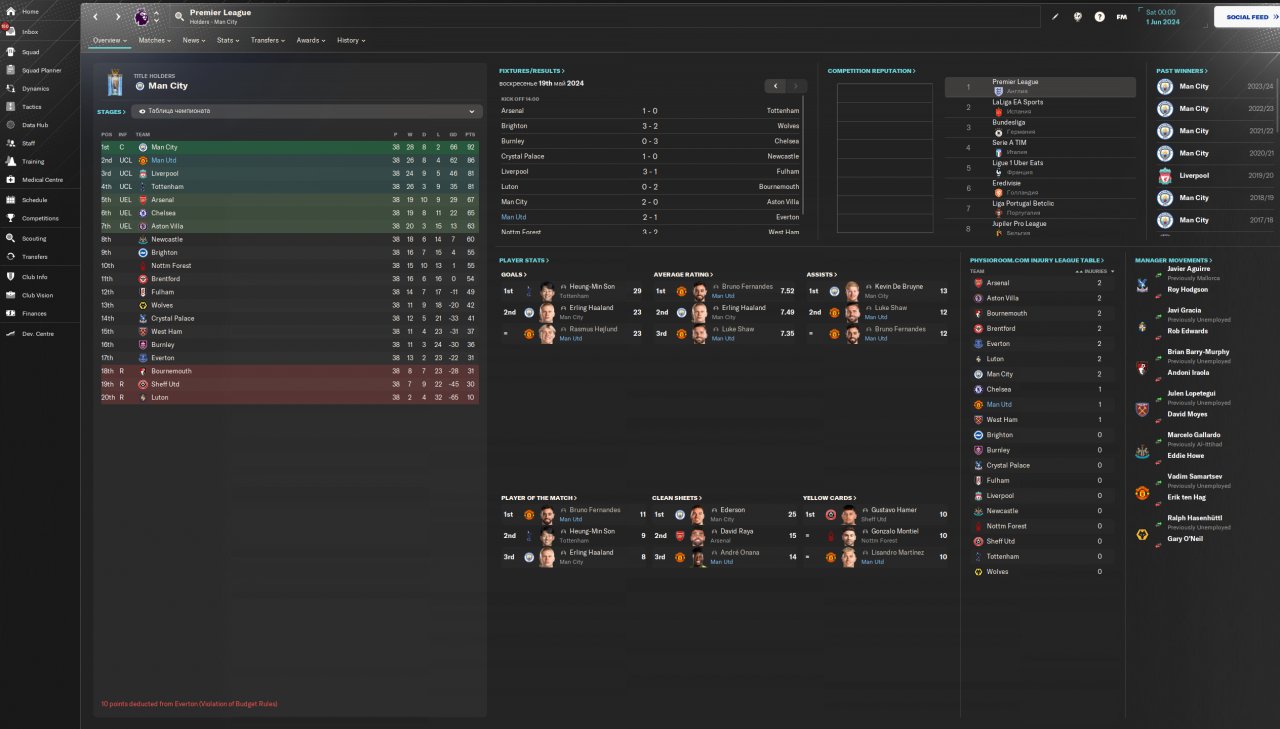Open the Fixtures/Results section link
Screen dimensions: 1280x729
(x=532, y=71)
